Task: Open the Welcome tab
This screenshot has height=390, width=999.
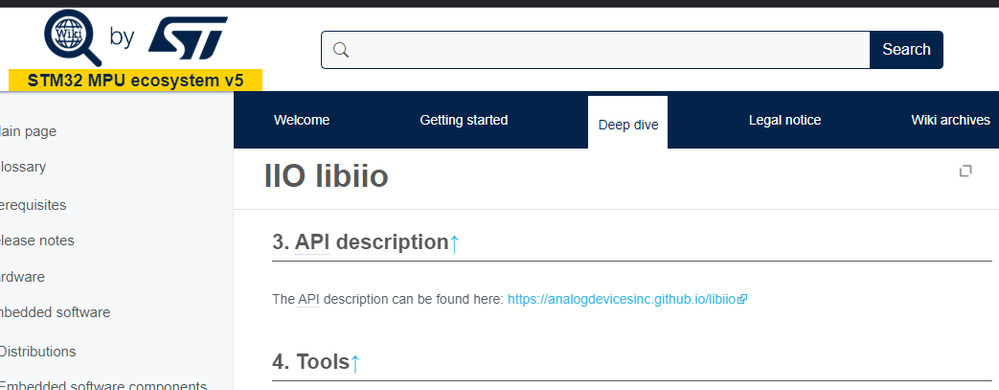Action: [x=301, y=120]
